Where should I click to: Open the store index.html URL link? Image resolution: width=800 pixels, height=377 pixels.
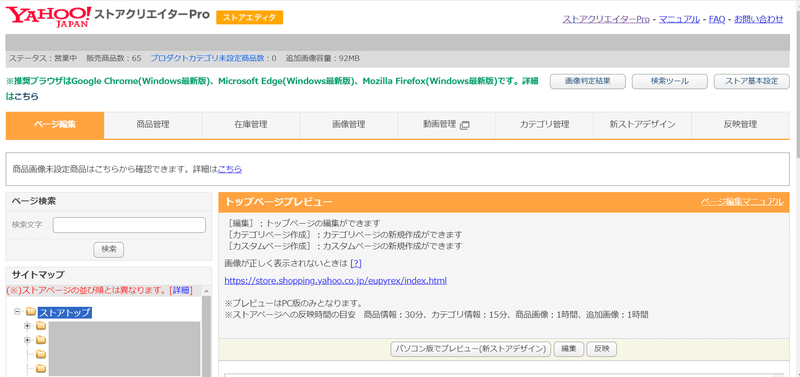coord(336,281)
